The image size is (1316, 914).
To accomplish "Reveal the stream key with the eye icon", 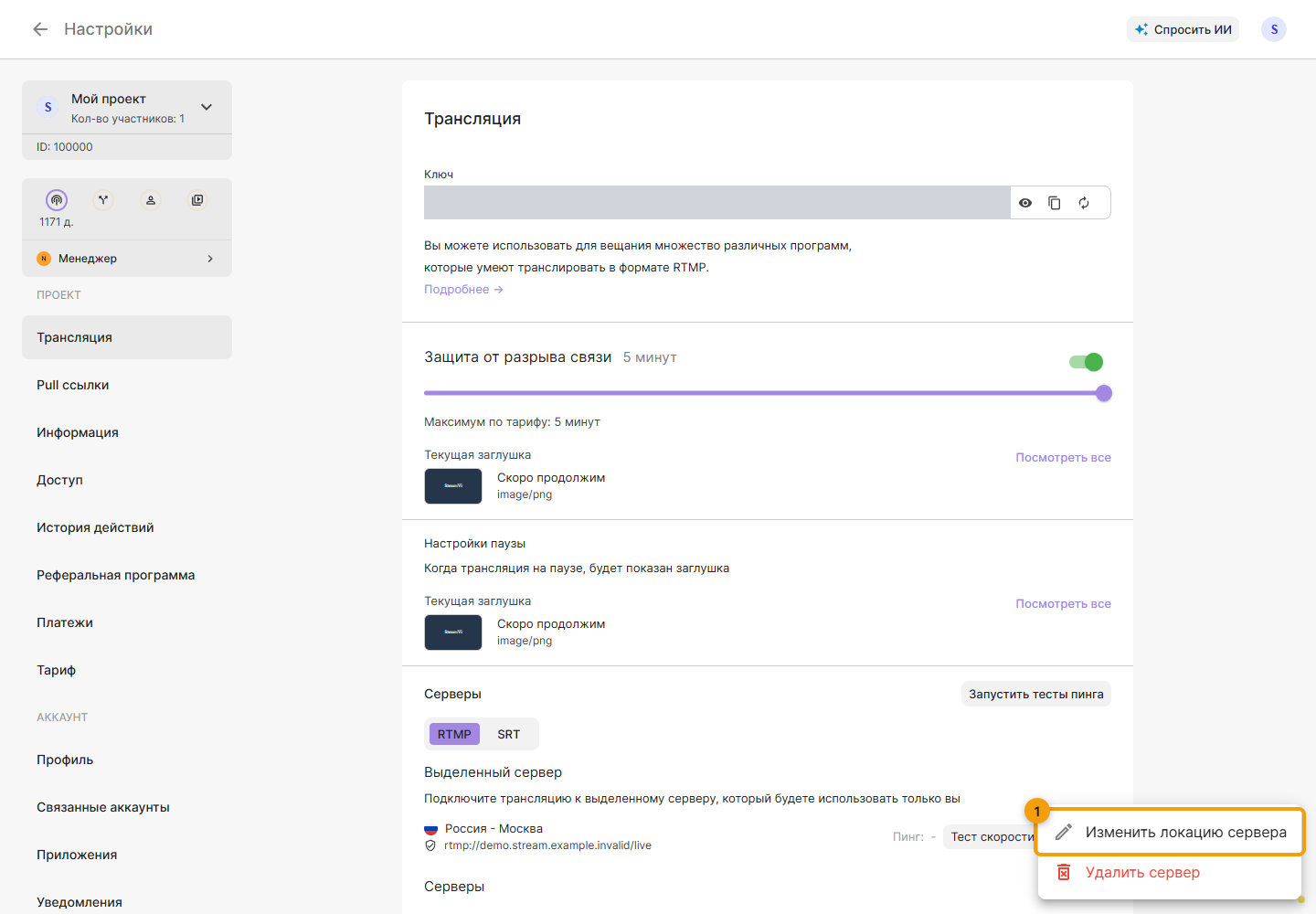I will pyautogui.click(x=1025, y=203).
